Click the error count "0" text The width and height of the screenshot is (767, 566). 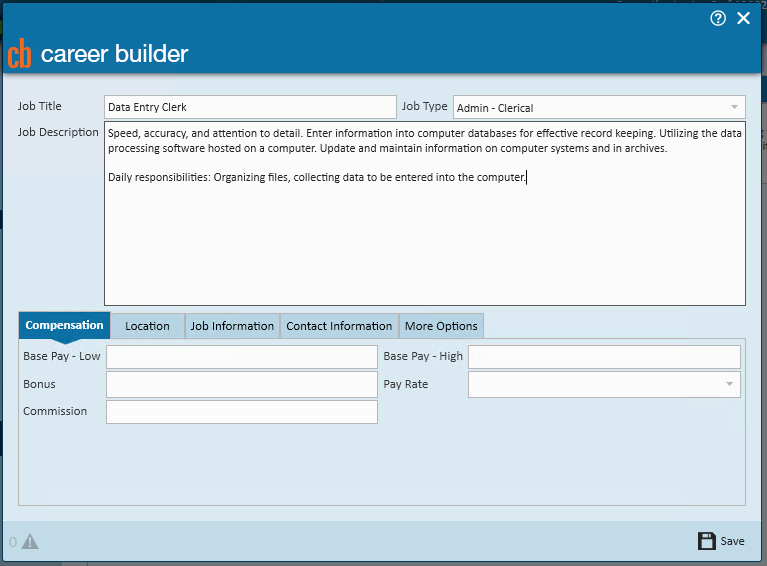click(13, 542)
